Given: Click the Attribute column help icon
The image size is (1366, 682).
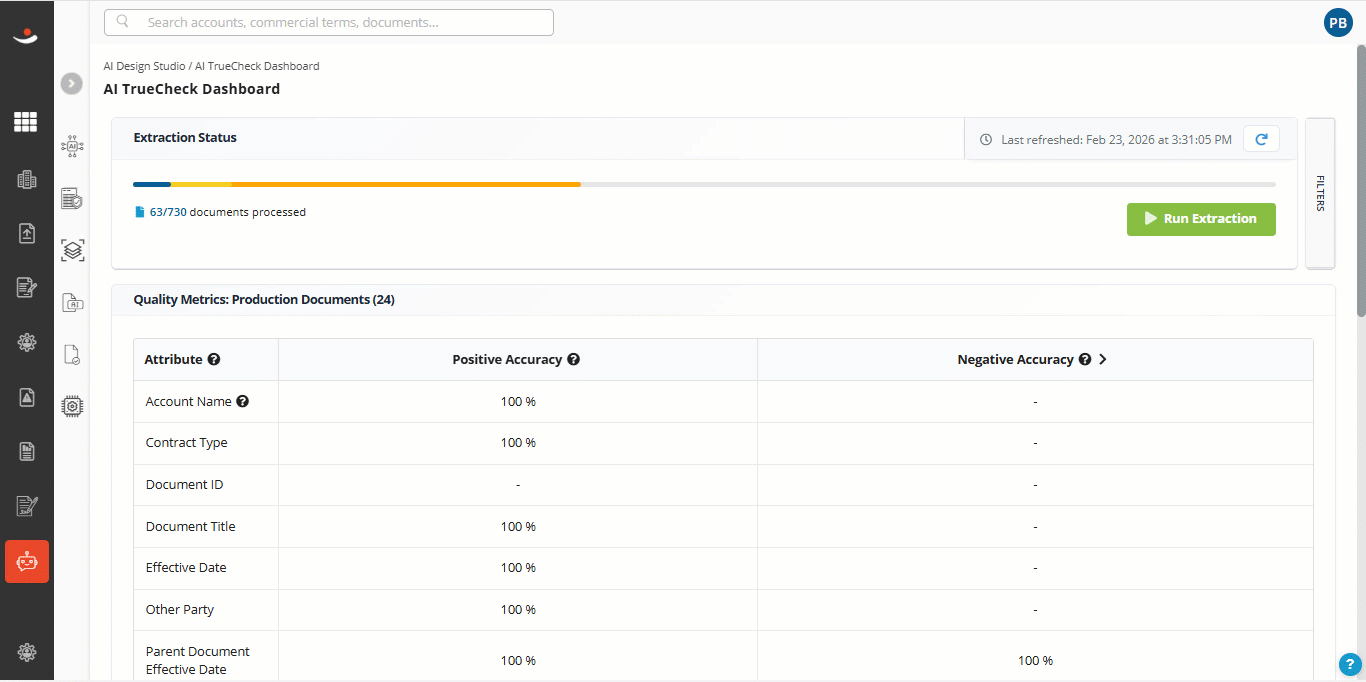Looking at the screenshot, I should pyautogui.click(x=214, y=359).
